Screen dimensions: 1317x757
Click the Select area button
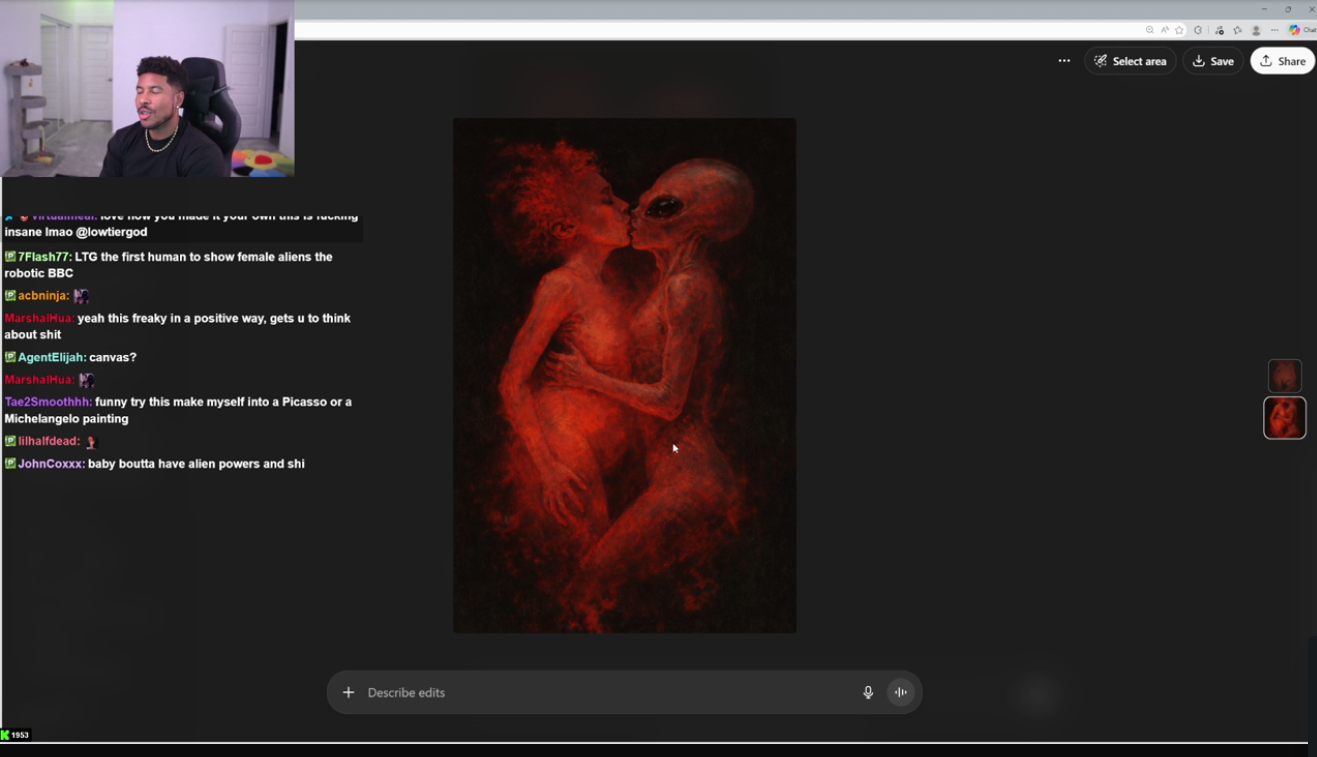click(1130, 61)
